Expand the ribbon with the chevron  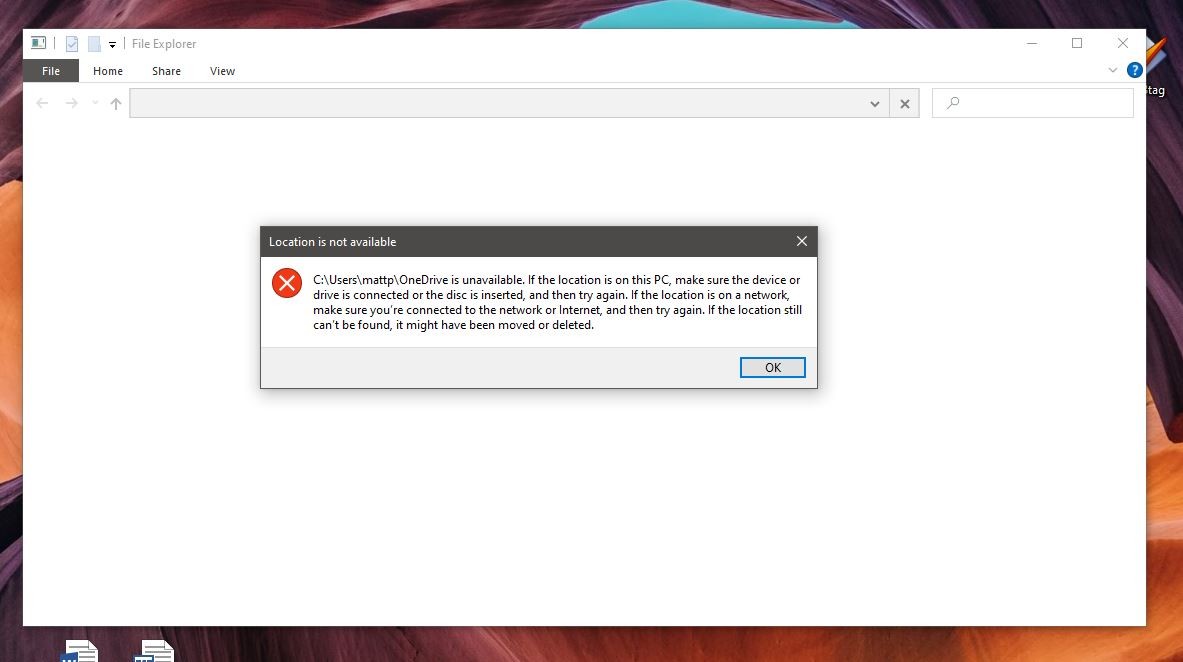click(x=1113, y=70)
